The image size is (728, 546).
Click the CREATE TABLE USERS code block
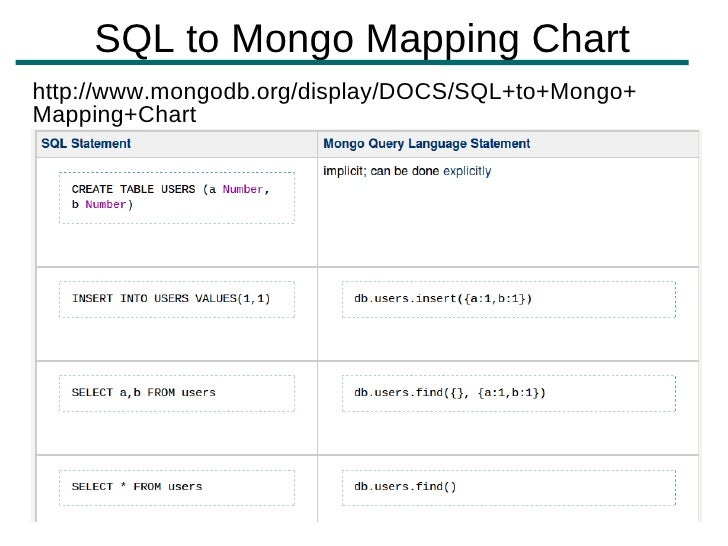(177, 198)
